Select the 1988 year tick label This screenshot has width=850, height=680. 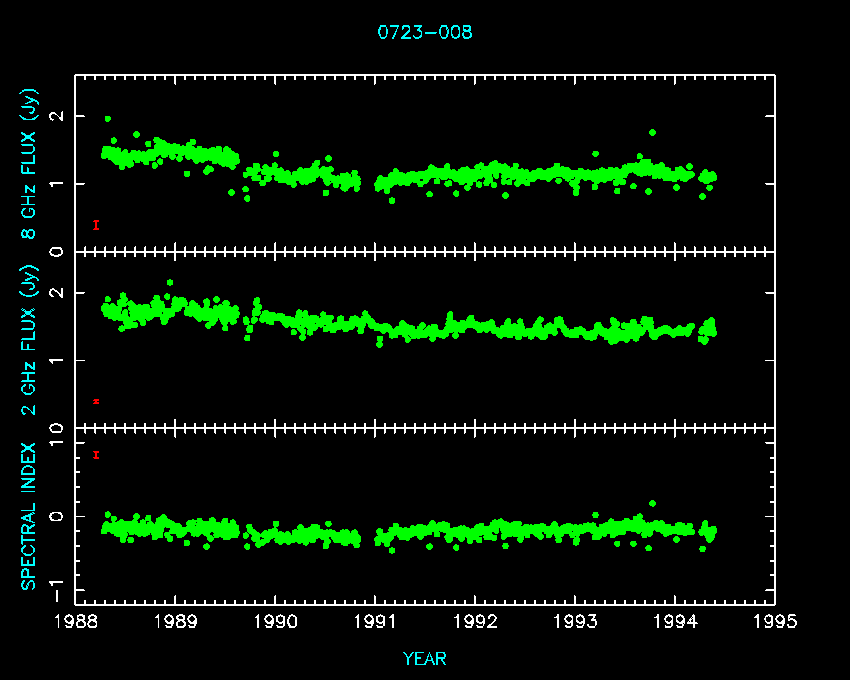75,622
